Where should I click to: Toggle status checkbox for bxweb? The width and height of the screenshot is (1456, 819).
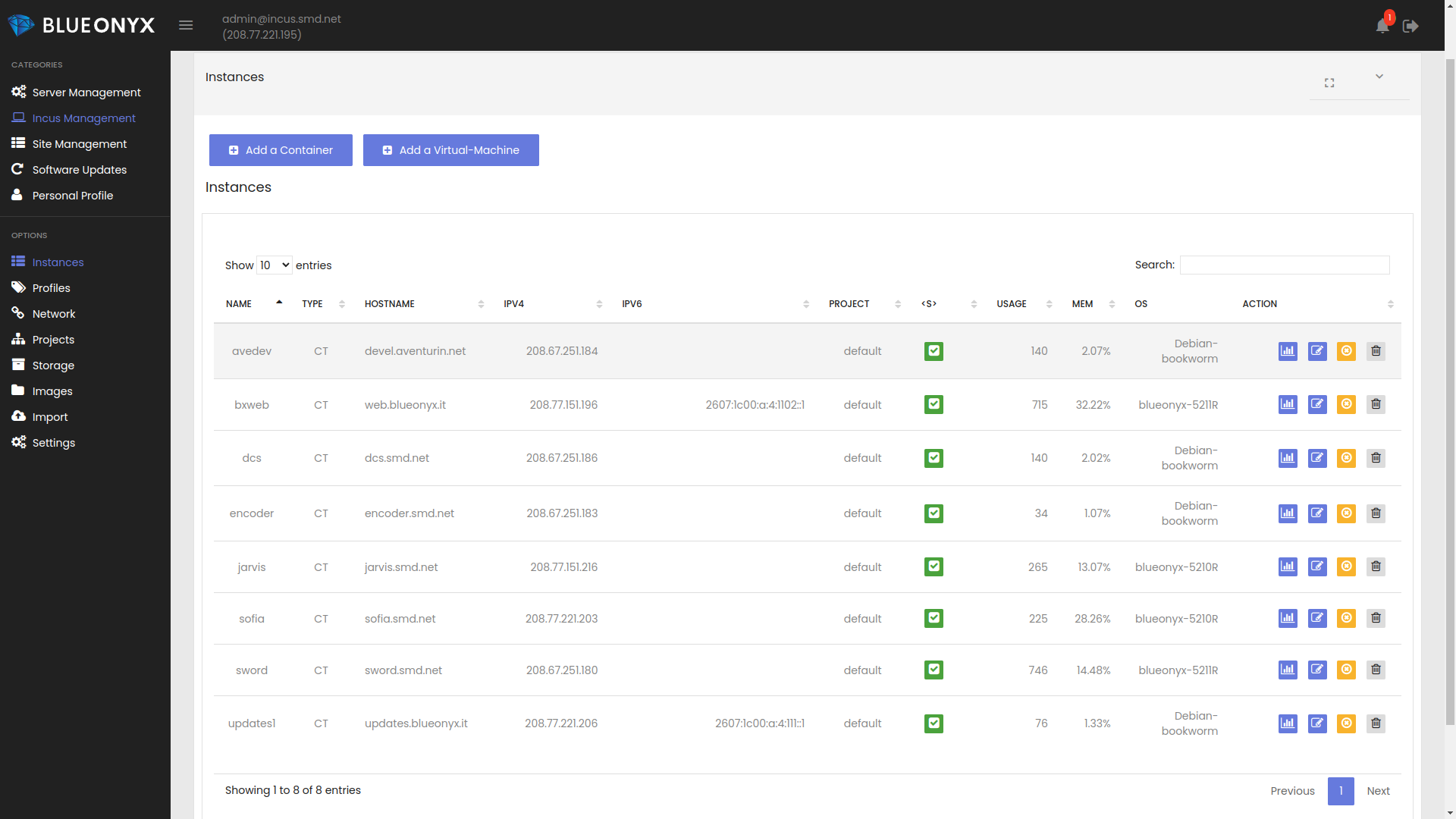[x=934, y=404]
